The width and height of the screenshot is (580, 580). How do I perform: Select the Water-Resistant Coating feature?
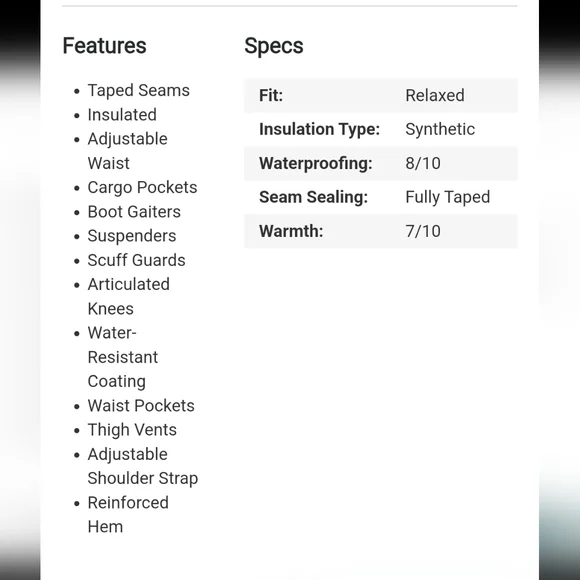pos(123,357)
